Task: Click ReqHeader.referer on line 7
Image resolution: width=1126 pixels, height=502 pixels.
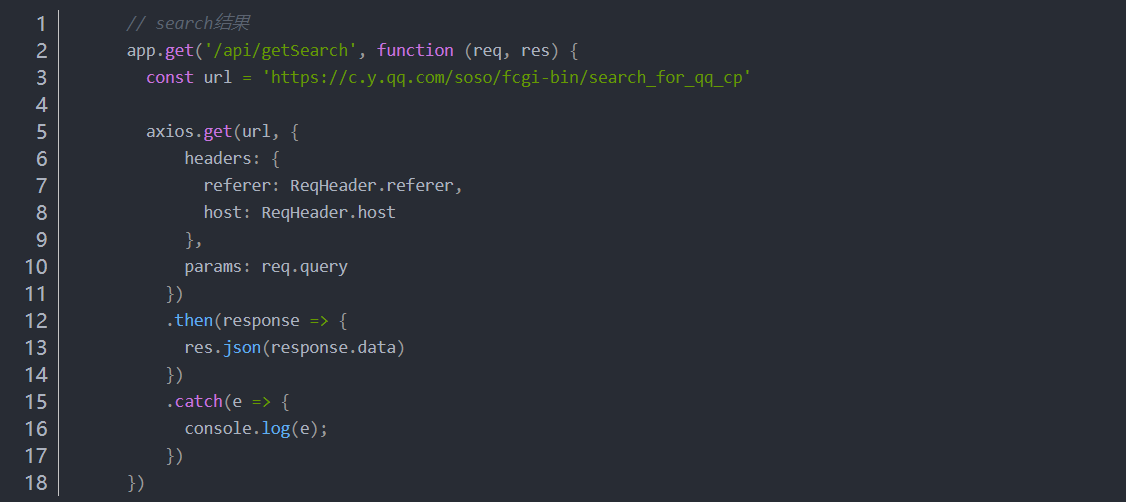Action: pyautogui.click(x=372, y=186)
